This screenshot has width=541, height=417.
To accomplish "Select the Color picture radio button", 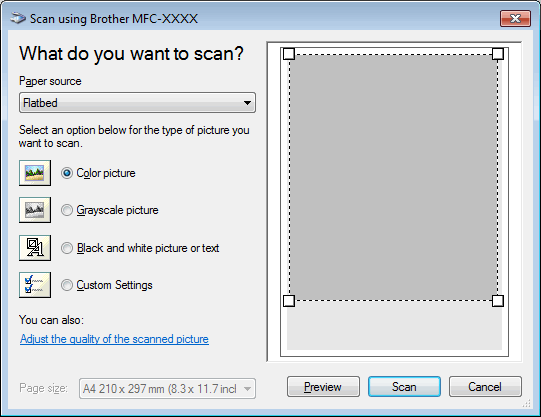I will coord(67,173).
